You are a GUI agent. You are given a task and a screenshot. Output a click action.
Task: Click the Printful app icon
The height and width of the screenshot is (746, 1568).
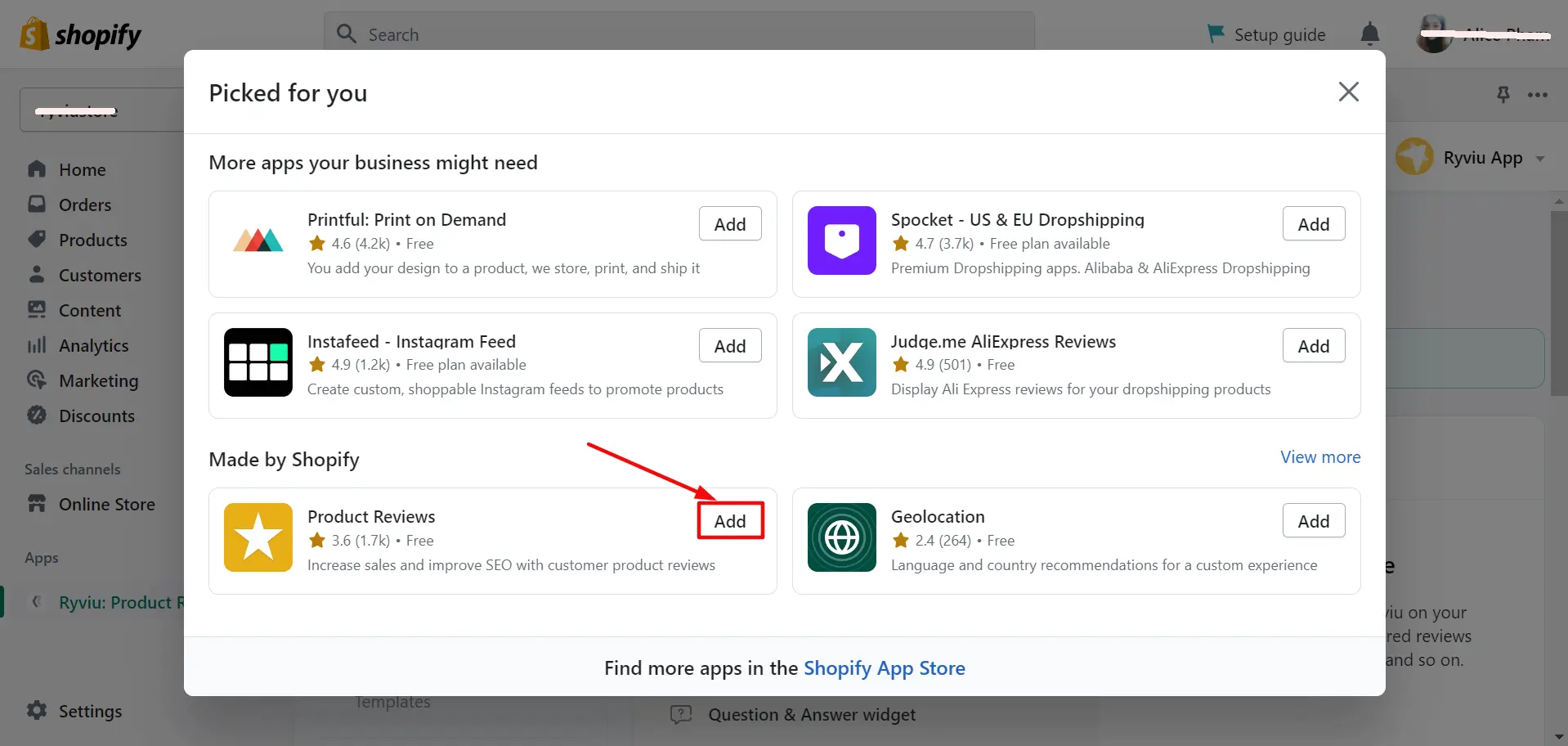(258, 240)
